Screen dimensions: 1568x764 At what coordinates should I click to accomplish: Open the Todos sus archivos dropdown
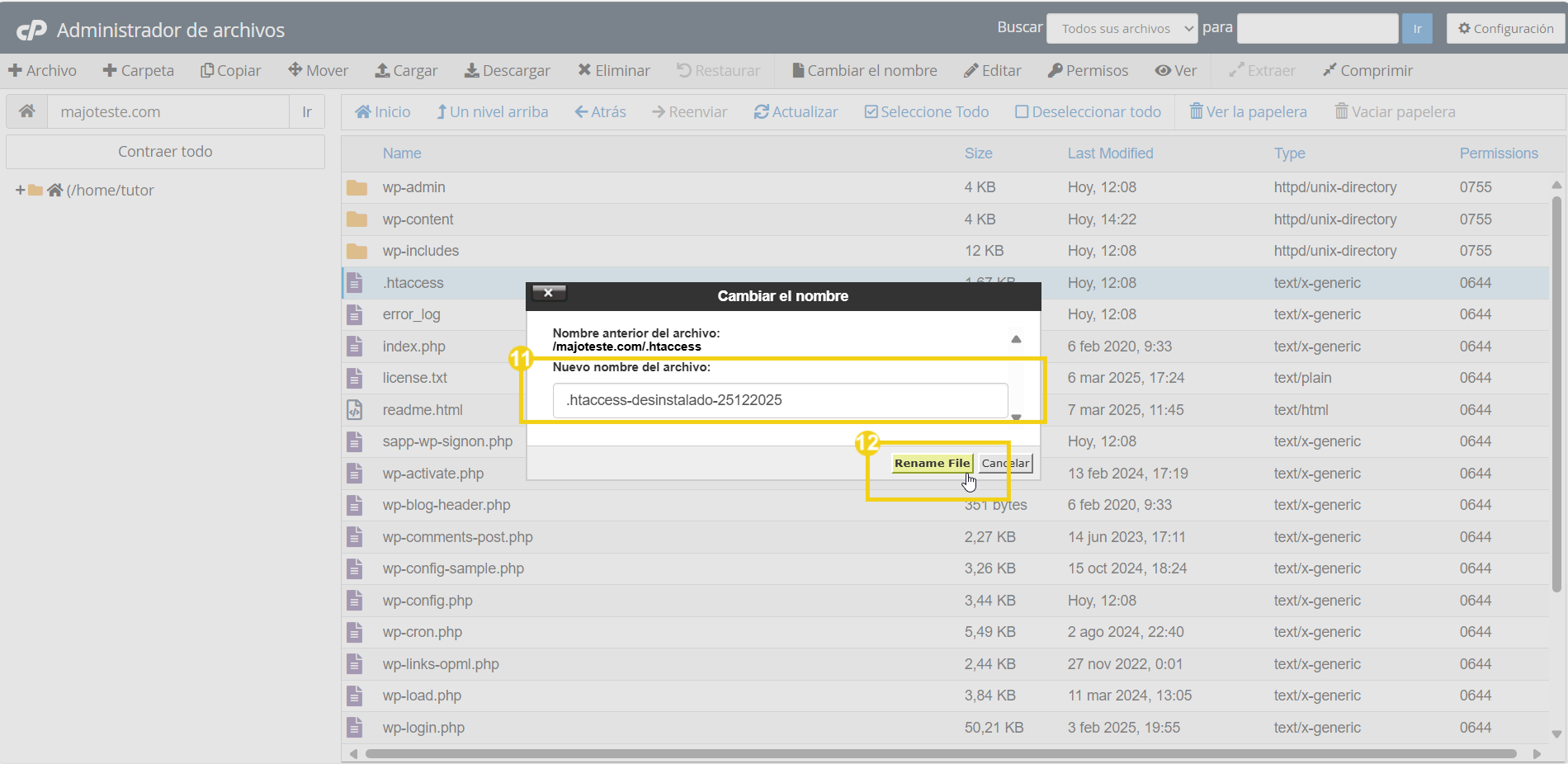pyautogui.click(x=1122, y=28)
